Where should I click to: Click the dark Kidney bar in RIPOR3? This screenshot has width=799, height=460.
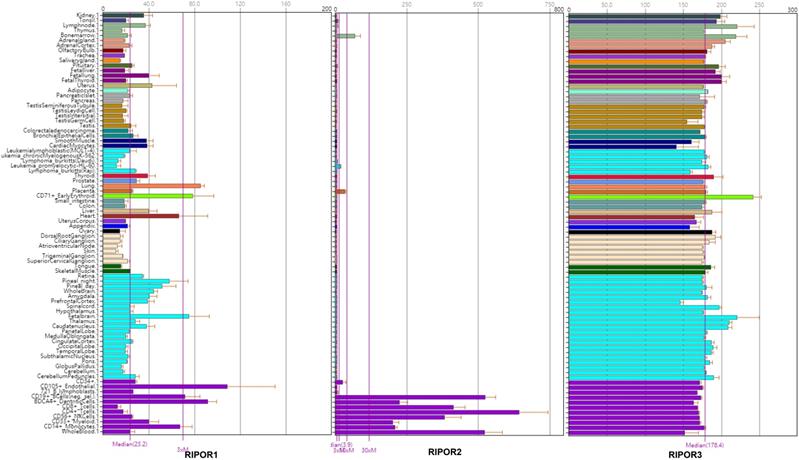click(x=644, y=16)
